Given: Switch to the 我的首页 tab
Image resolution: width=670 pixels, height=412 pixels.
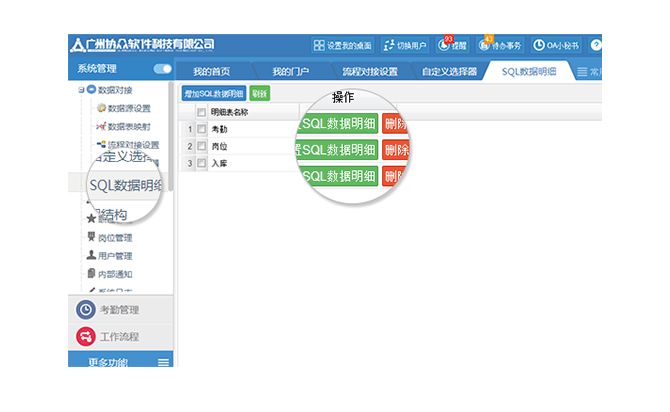Looking at the screenshot, I should pyautogui.click(x=211, y=72).
